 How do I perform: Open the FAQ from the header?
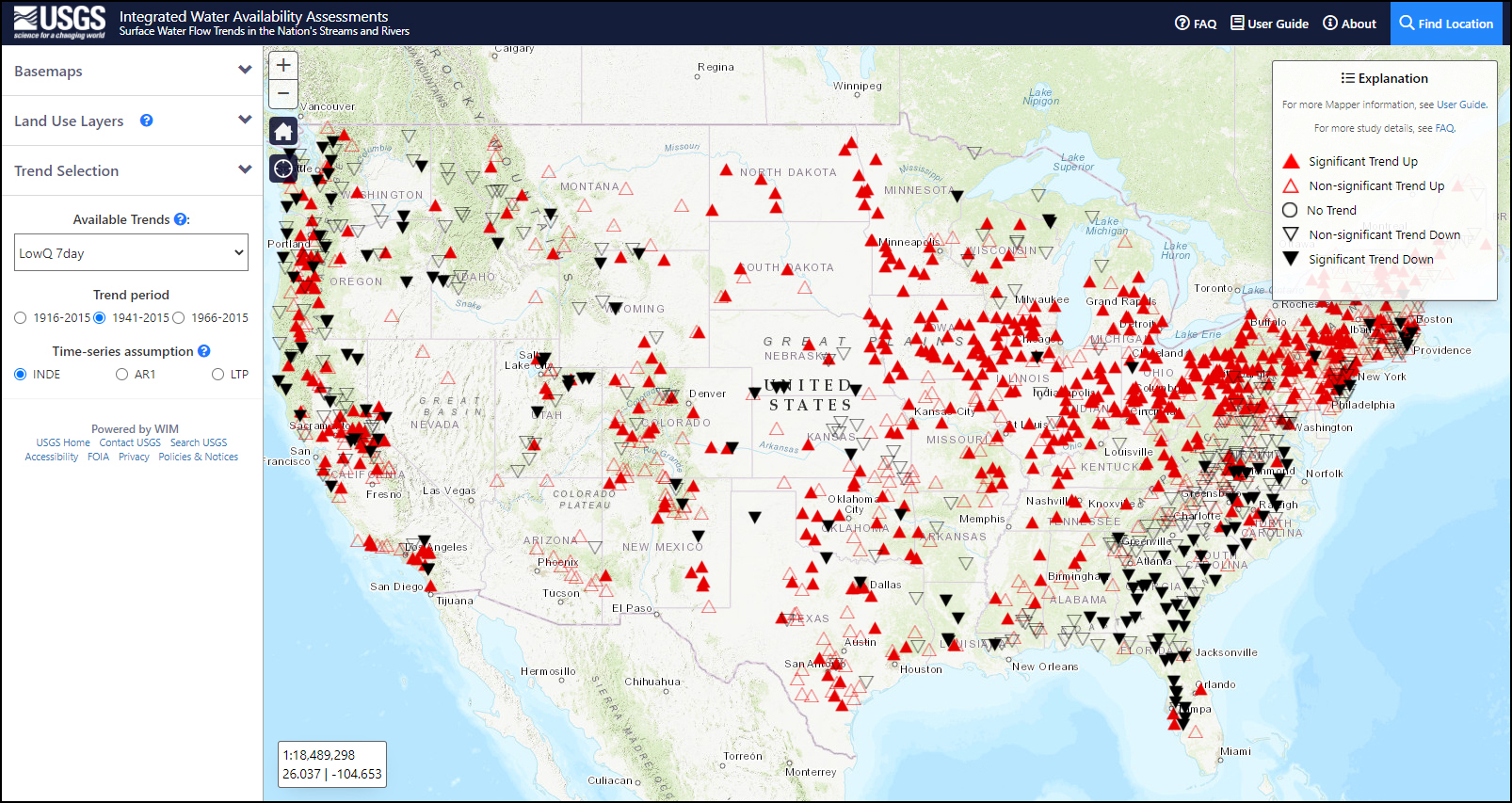[1196, 24]
